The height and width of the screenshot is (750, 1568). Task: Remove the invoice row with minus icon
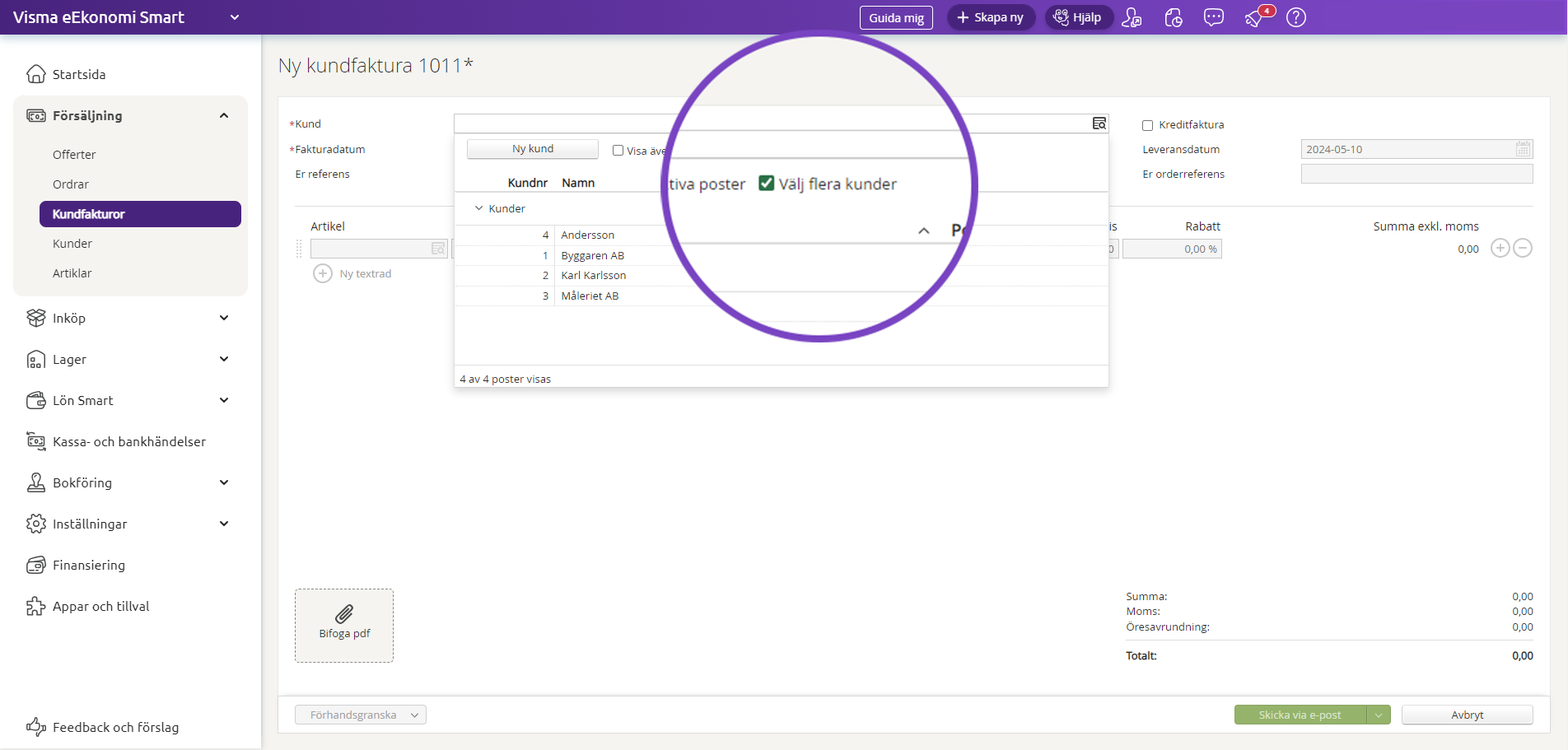tap(1524, 248)
